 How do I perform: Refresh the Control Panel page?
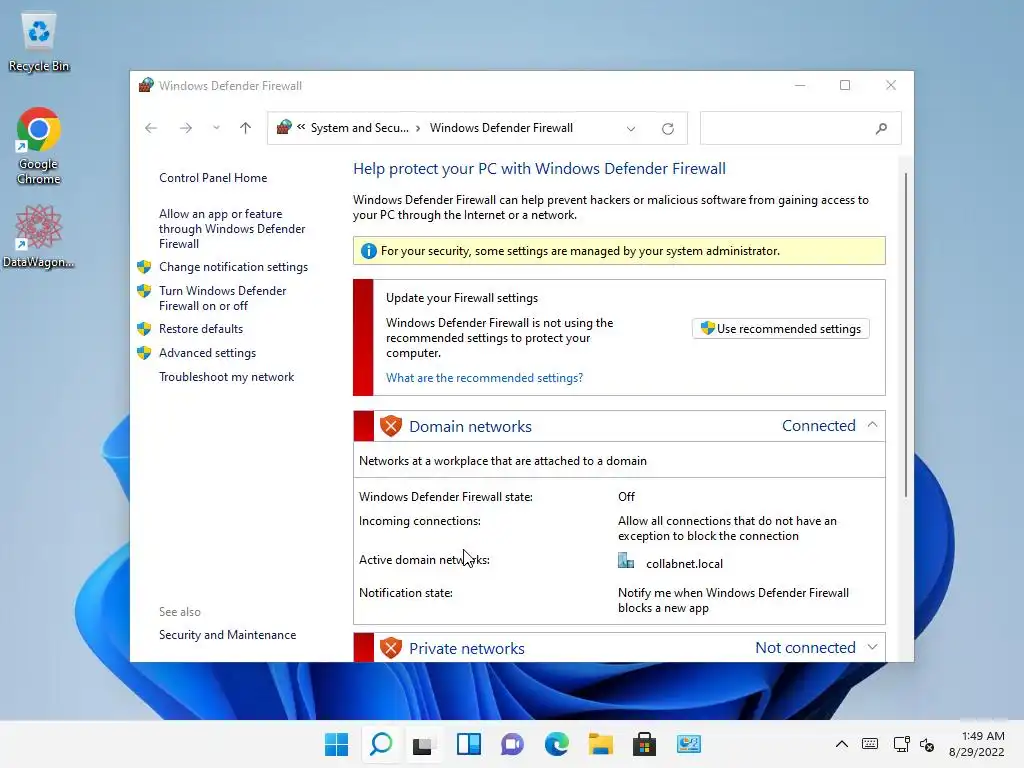(667, 129)
